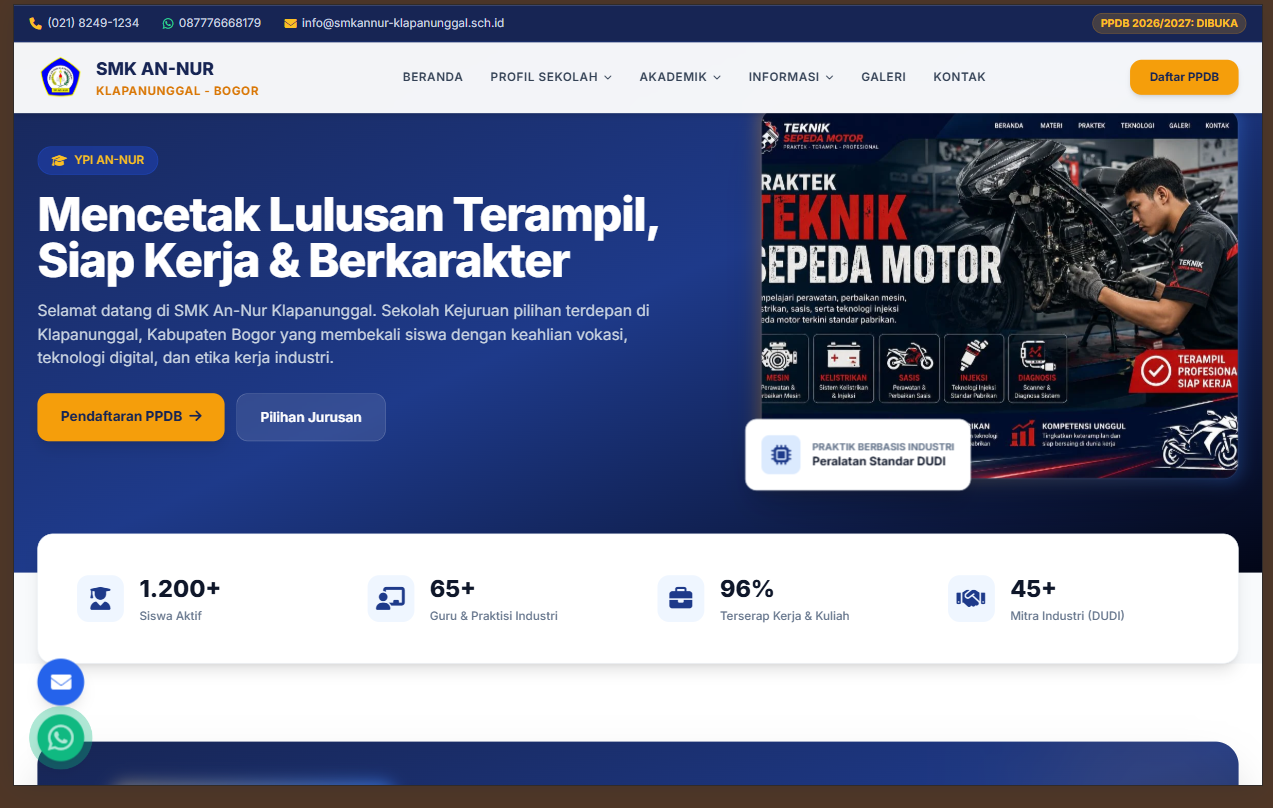Viewport: 1273px width, 808px height.
Task: Click the Peralatan Standar DUDI card
Action: point(858,455)
